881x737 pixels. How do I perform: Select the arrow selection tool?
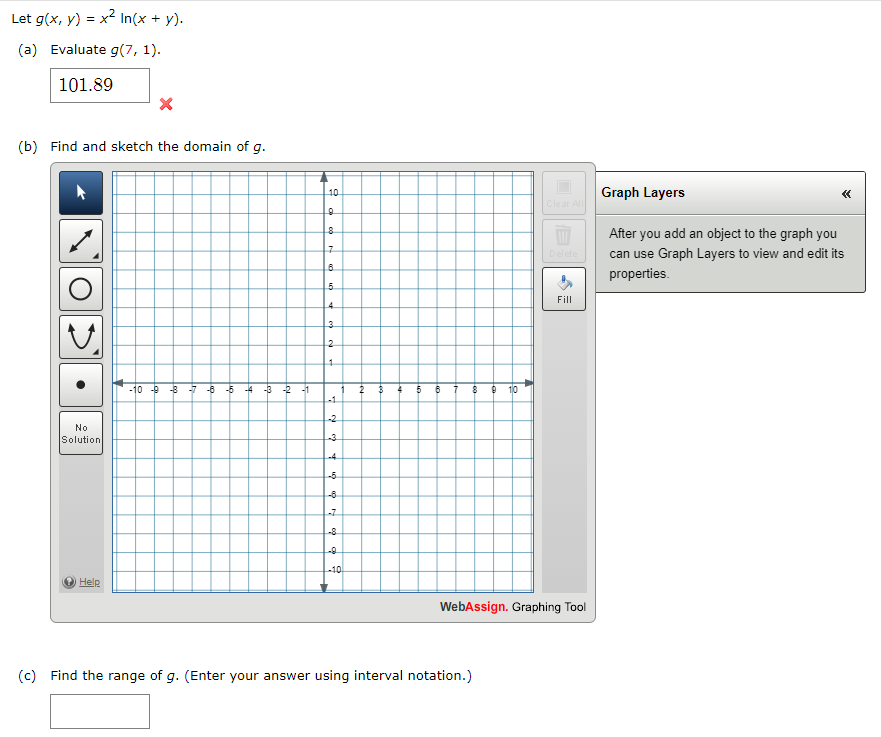(81, 192)
